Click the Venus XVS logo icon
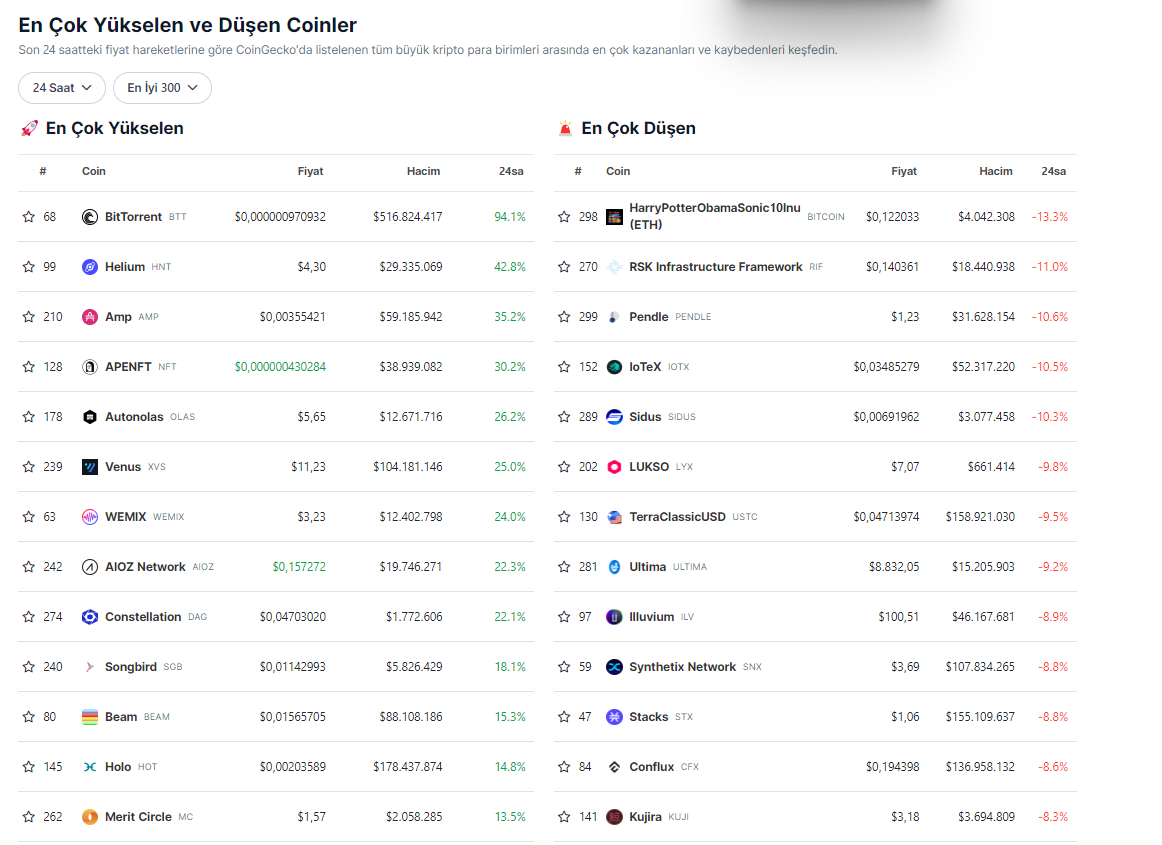This screenshot has width=1162, height=845. [x=90, y=467]
